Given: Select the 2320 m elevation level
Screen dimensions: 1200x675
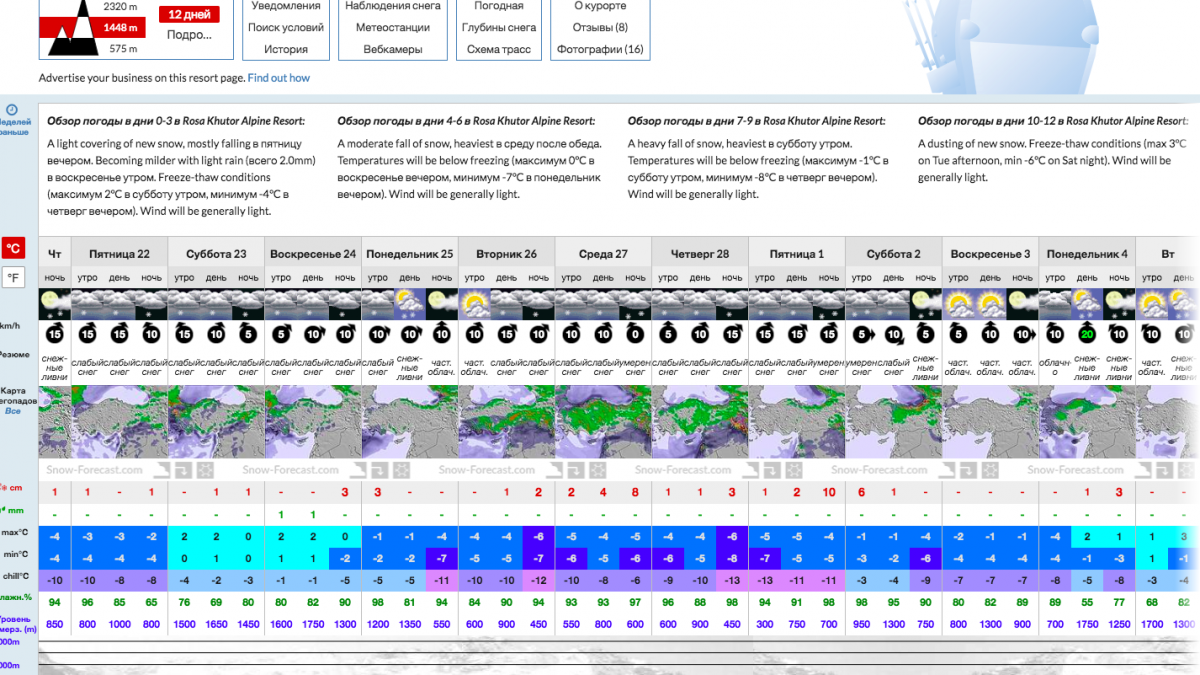Looking at the screenshot, I should [120, 6].
